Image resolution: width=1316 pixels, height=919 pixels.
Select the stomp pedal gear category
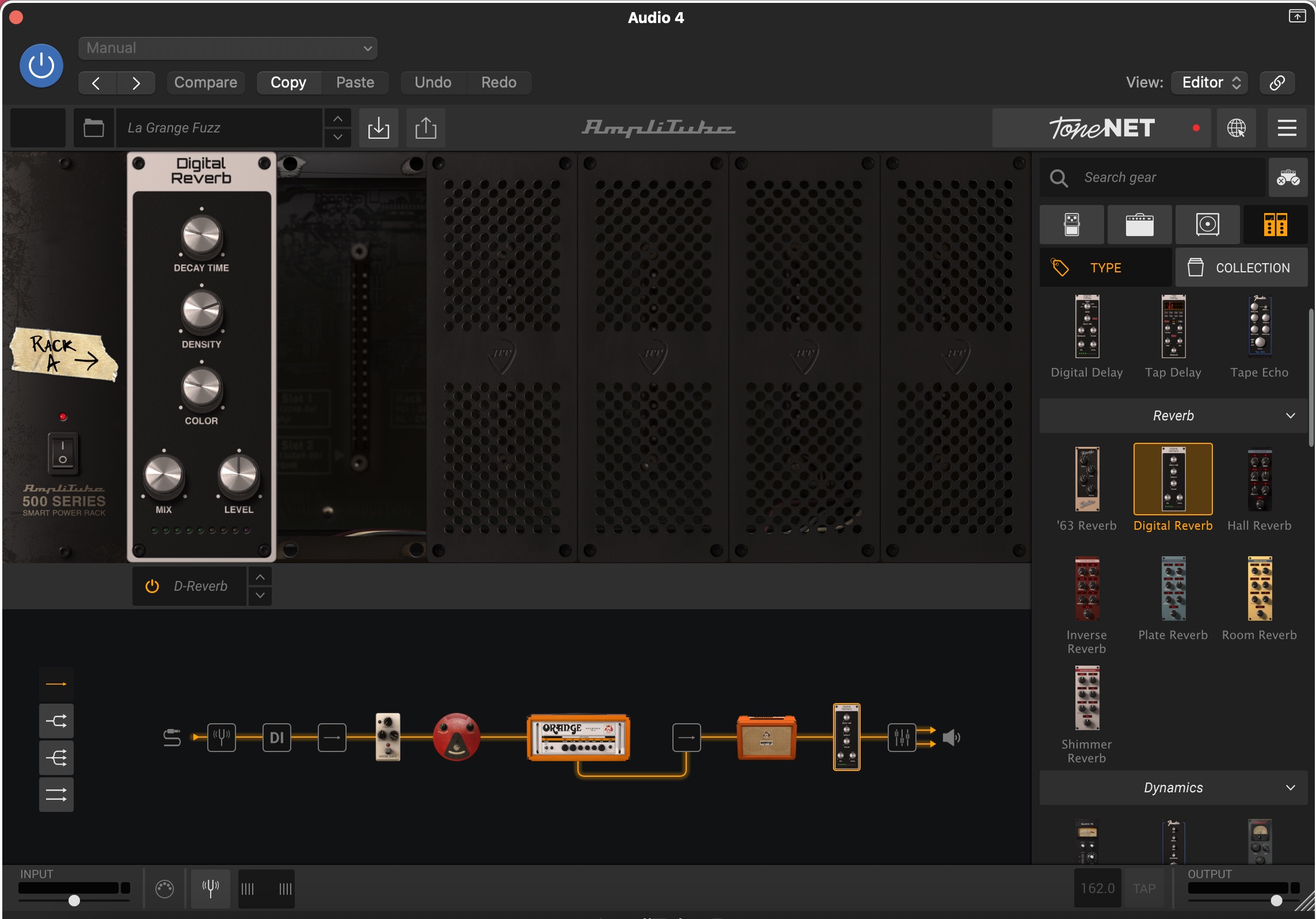[1071, 225]
